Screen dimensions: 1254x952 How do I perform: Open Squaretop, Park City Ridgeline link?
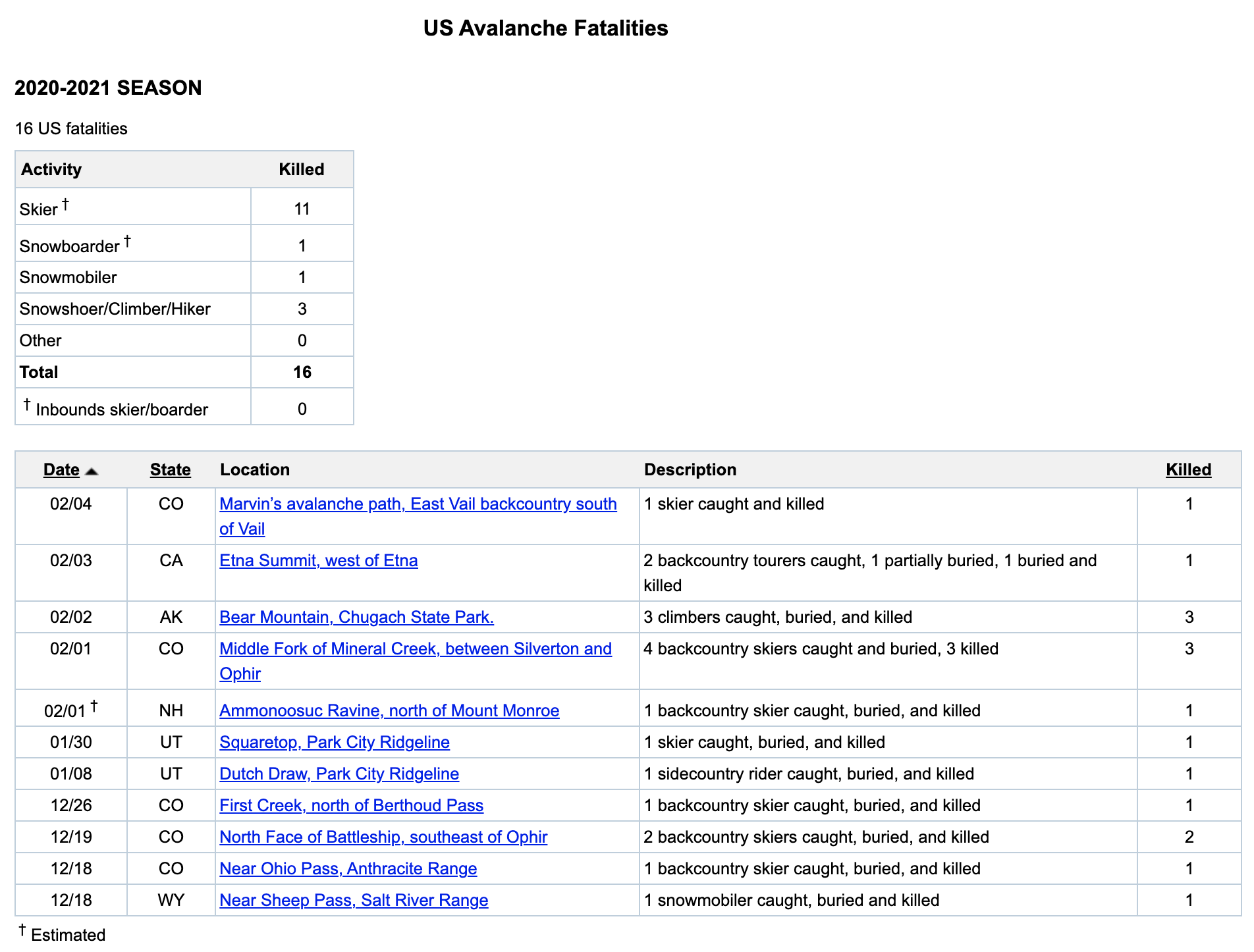[x=335, y=742]
